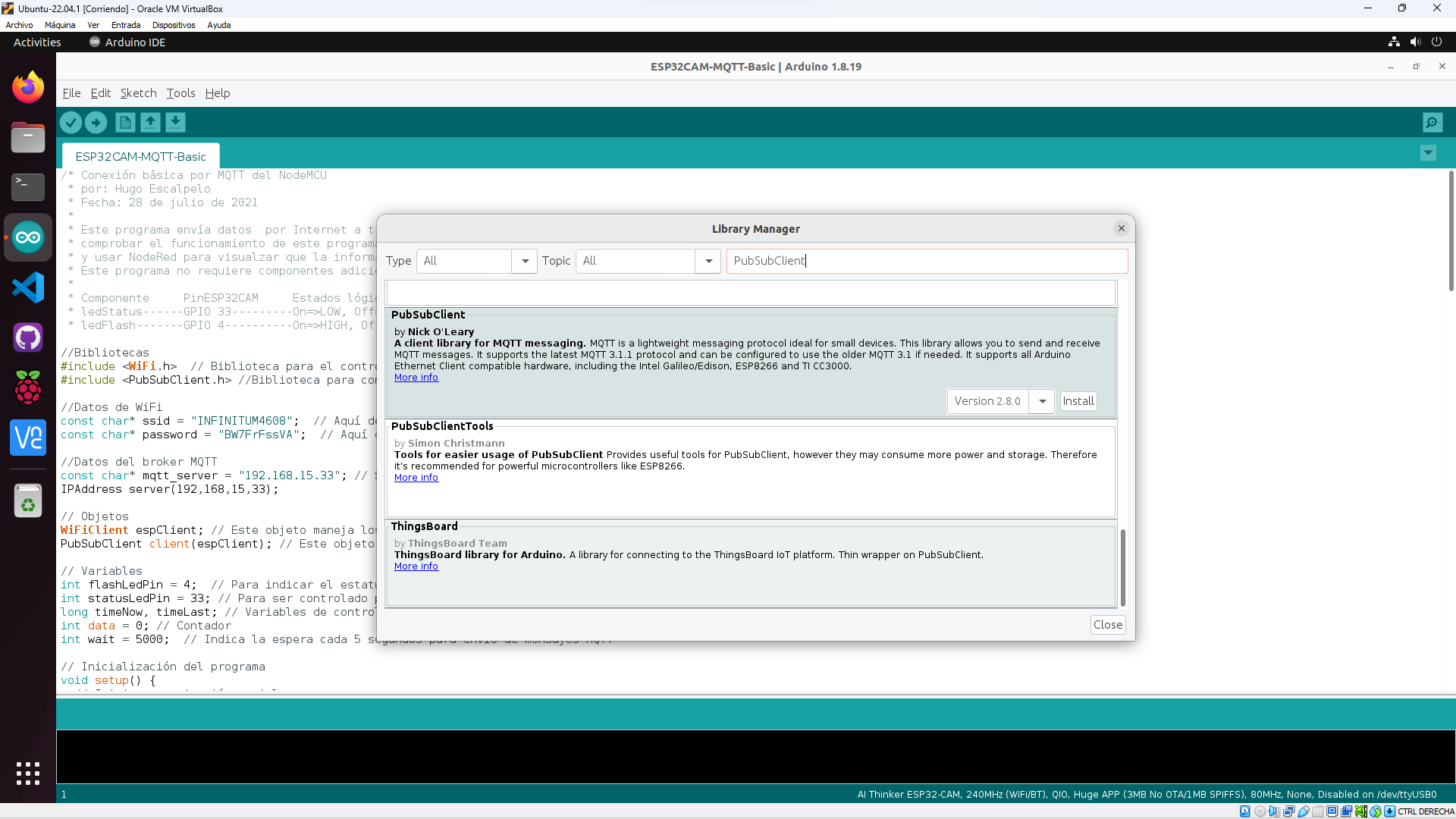This screenshot has width=1456, height=819.
Task: Expand the Type filter dropdown
Action: pyautogui.click(x=524, y=261)
